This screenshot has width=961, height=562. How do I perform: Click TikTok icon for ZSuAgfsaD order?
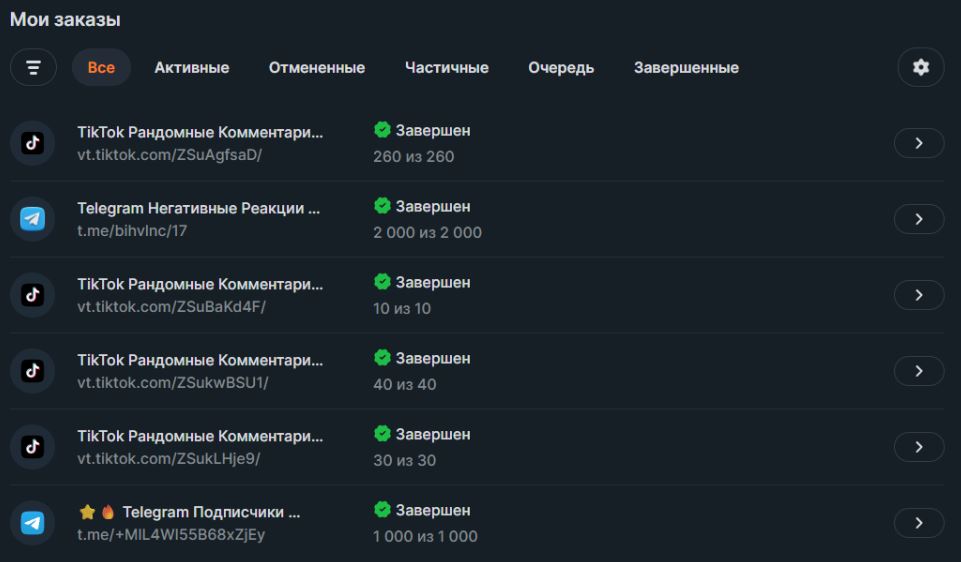pyautogui.click(x=33, y=143)
